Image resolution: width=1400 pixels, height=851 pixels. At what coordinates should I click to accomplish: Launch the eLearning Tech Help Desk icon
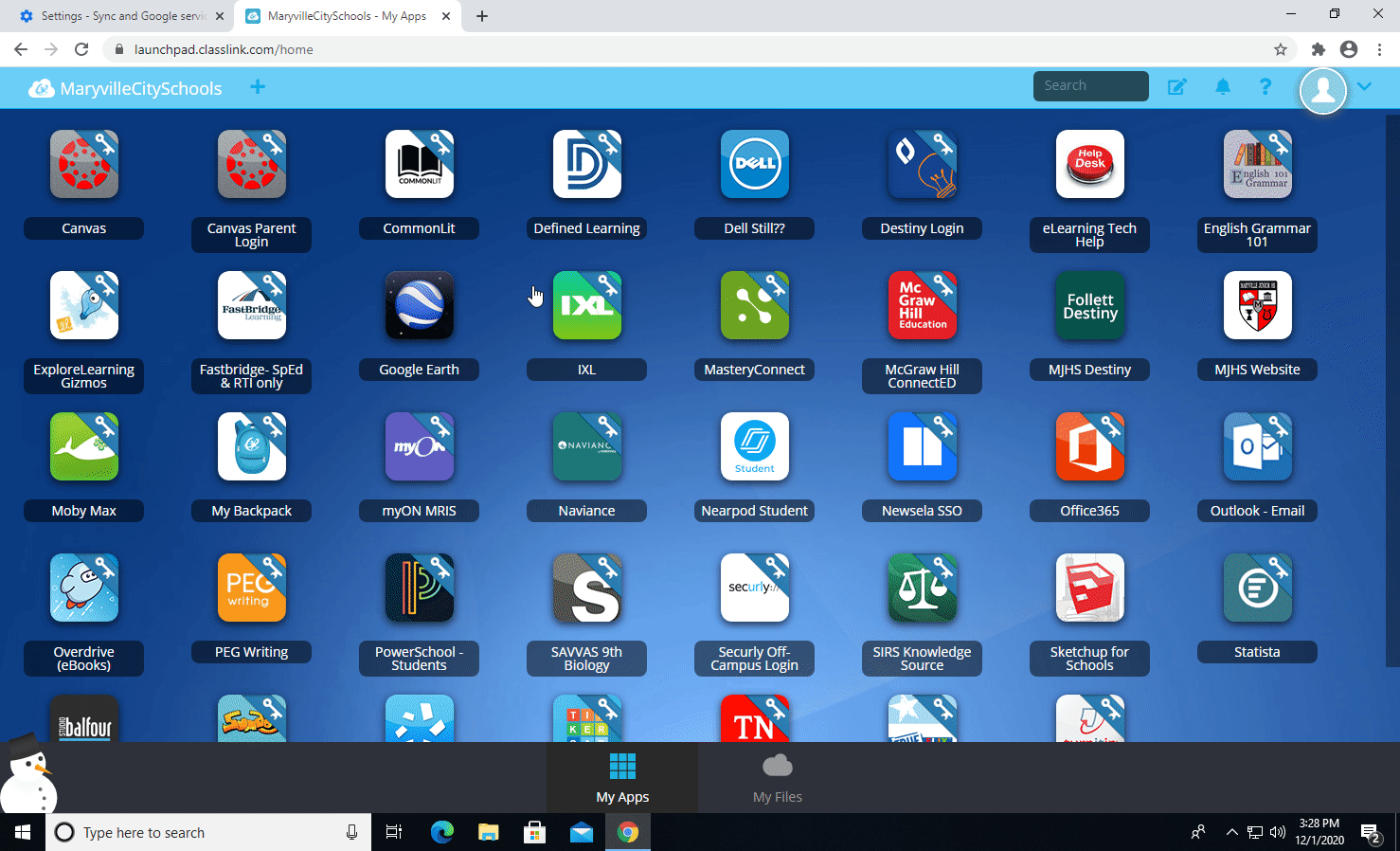click(1090, 164)
